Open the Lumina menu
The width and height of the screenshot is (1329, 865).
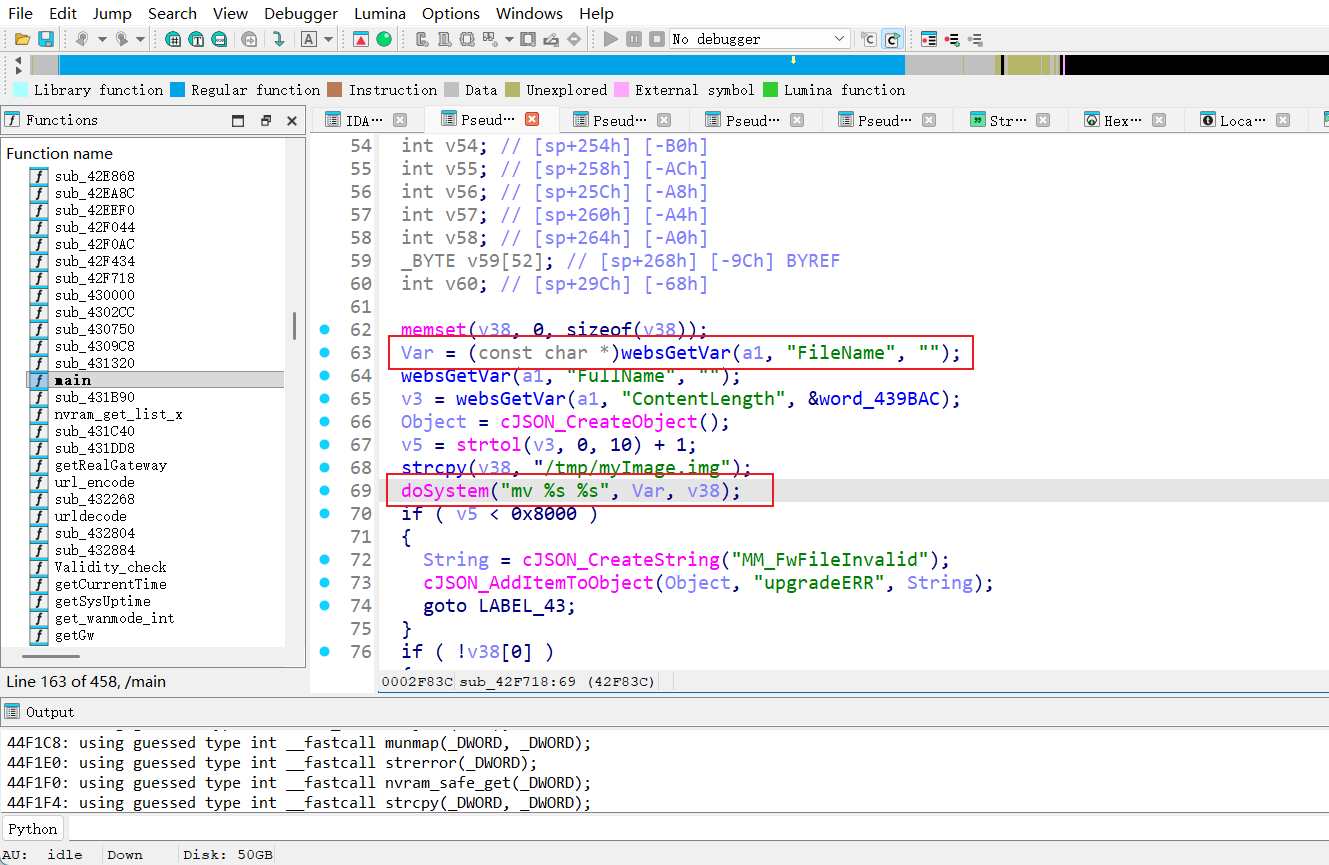379,13
